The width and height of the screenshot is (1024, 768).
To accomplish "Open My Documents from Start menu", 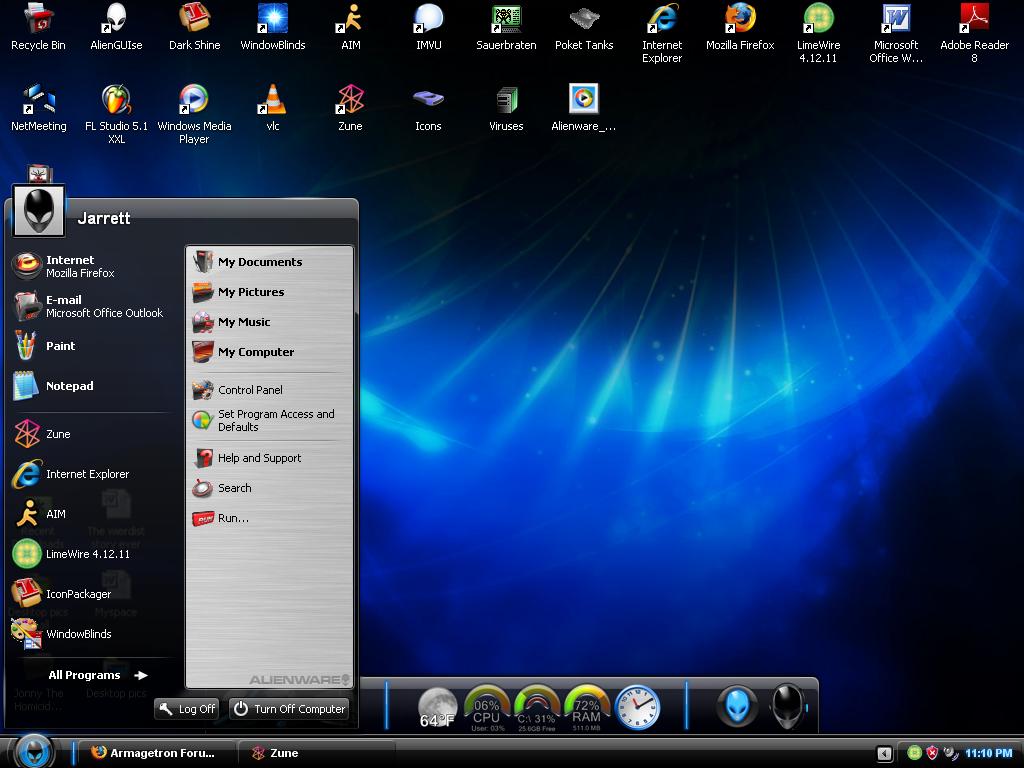I will 260,262.
